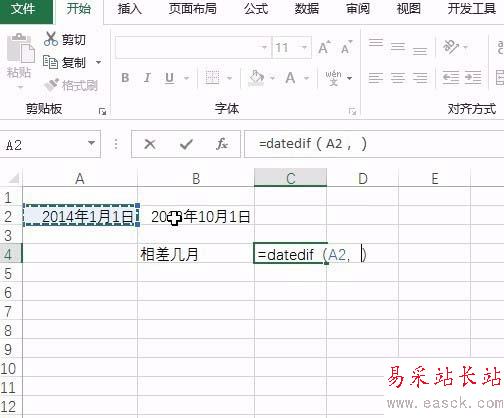Switch to the 公式 (Formulas) tab

[x=256, y=9]
